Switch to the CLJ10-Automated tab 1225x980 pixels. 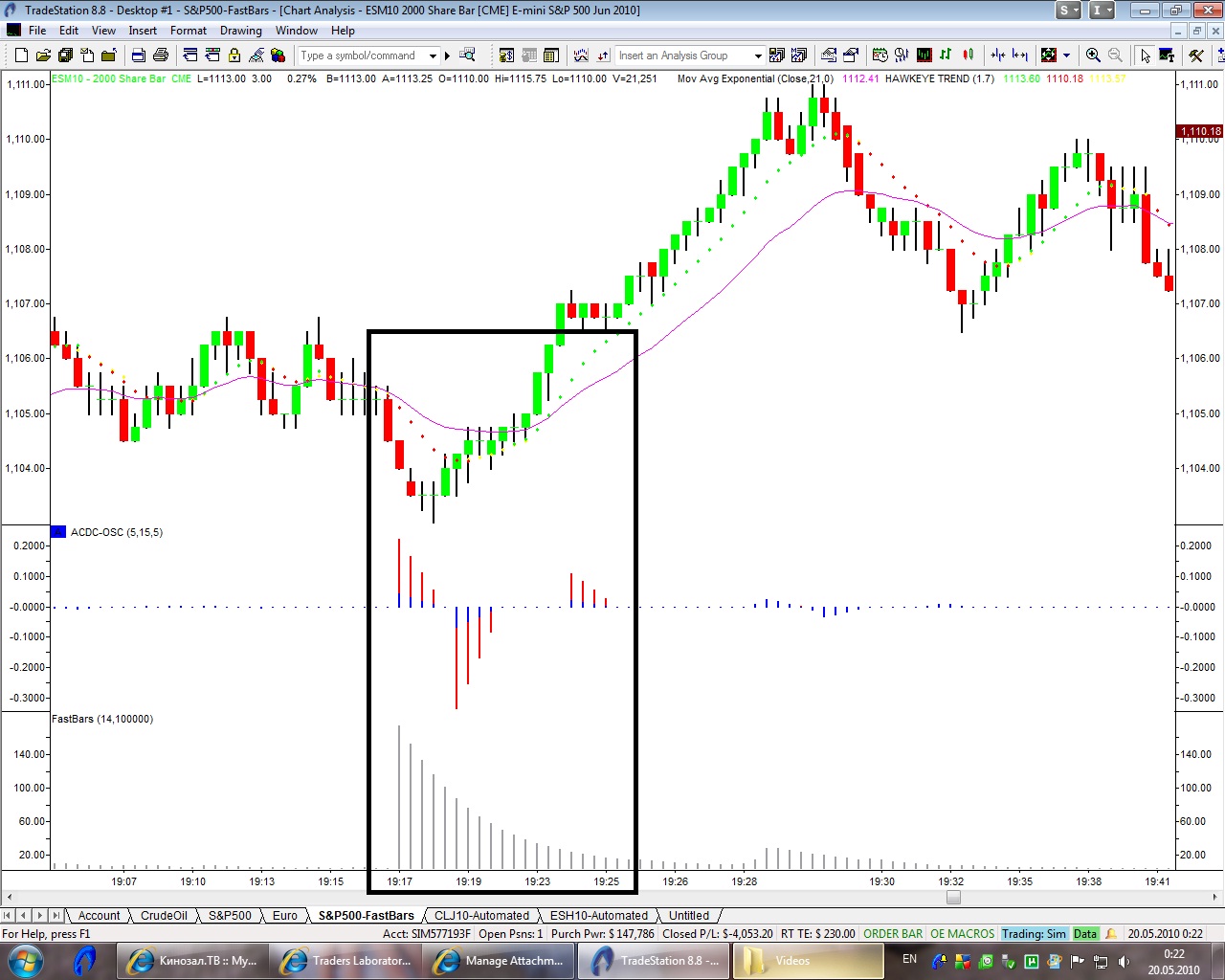[481, 916]
